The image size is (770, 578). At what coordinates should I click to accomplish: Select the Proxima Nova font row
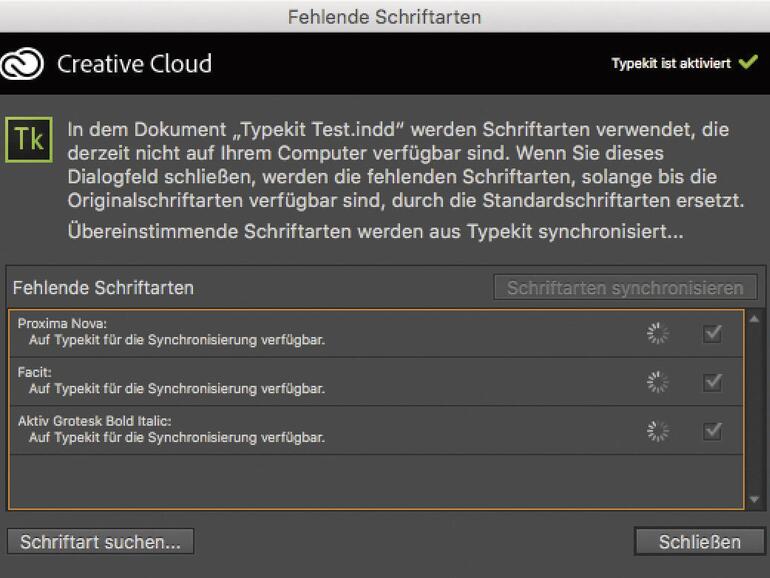[x=376, y=333]
